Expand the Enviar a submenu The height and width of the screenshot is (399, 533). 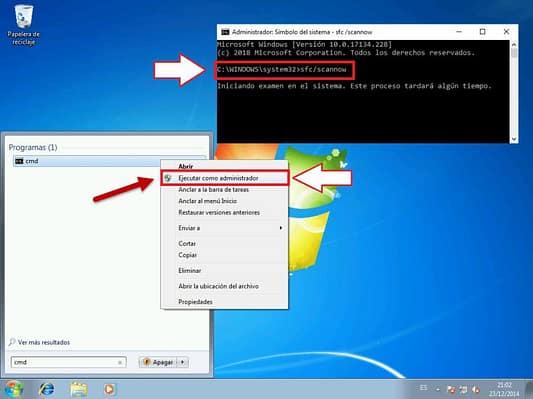tap(224, 228)
